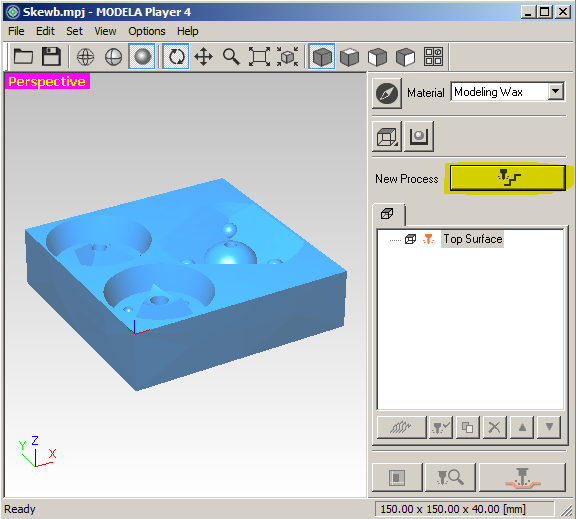
Task: Switch to the fourth cube view icon
Action: pyautogui.click(x=405, y=57)
